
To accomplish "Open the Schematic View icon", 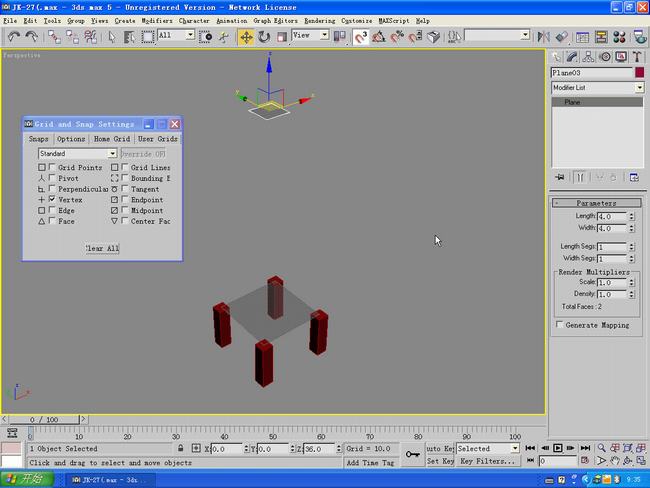I will point(601,37).
